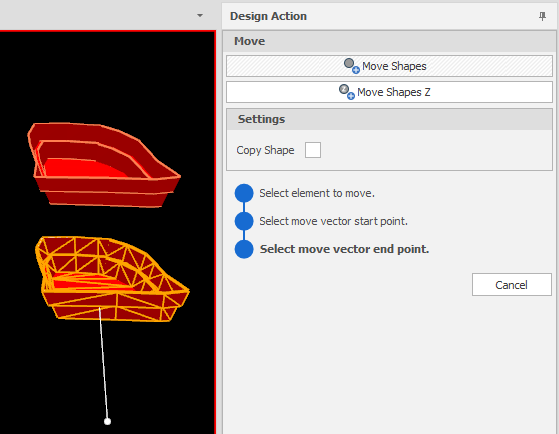Click 'Select element to move' step
Screen dimensions: 559x434
coord(317,193)
